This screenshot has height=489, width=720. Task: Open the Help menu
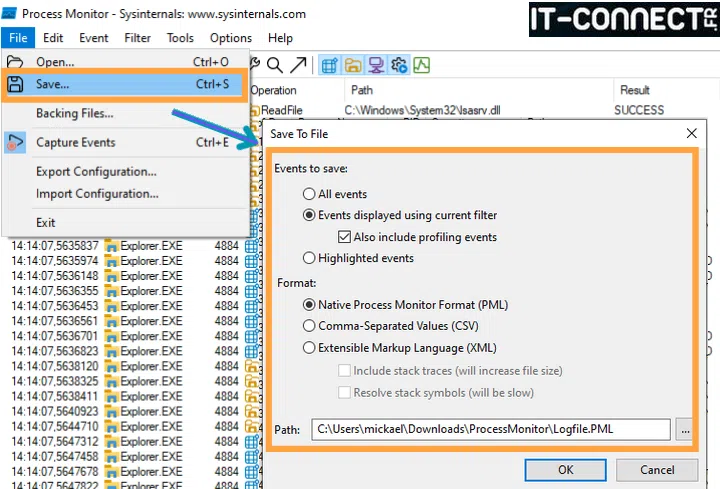(x=280, y=38)
